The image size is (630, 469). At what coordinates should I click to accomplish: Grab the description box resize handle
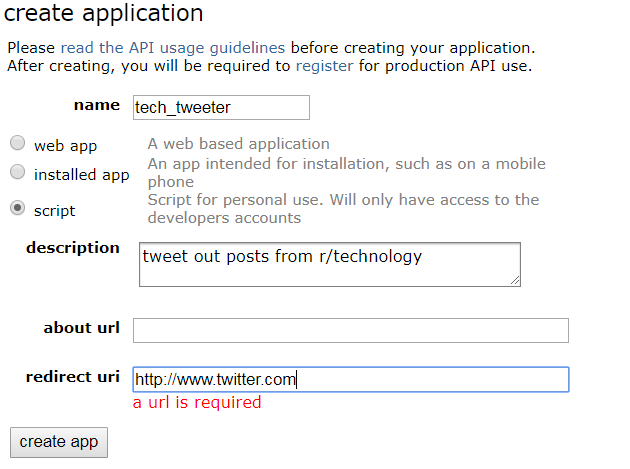click(x=515, y=281)
